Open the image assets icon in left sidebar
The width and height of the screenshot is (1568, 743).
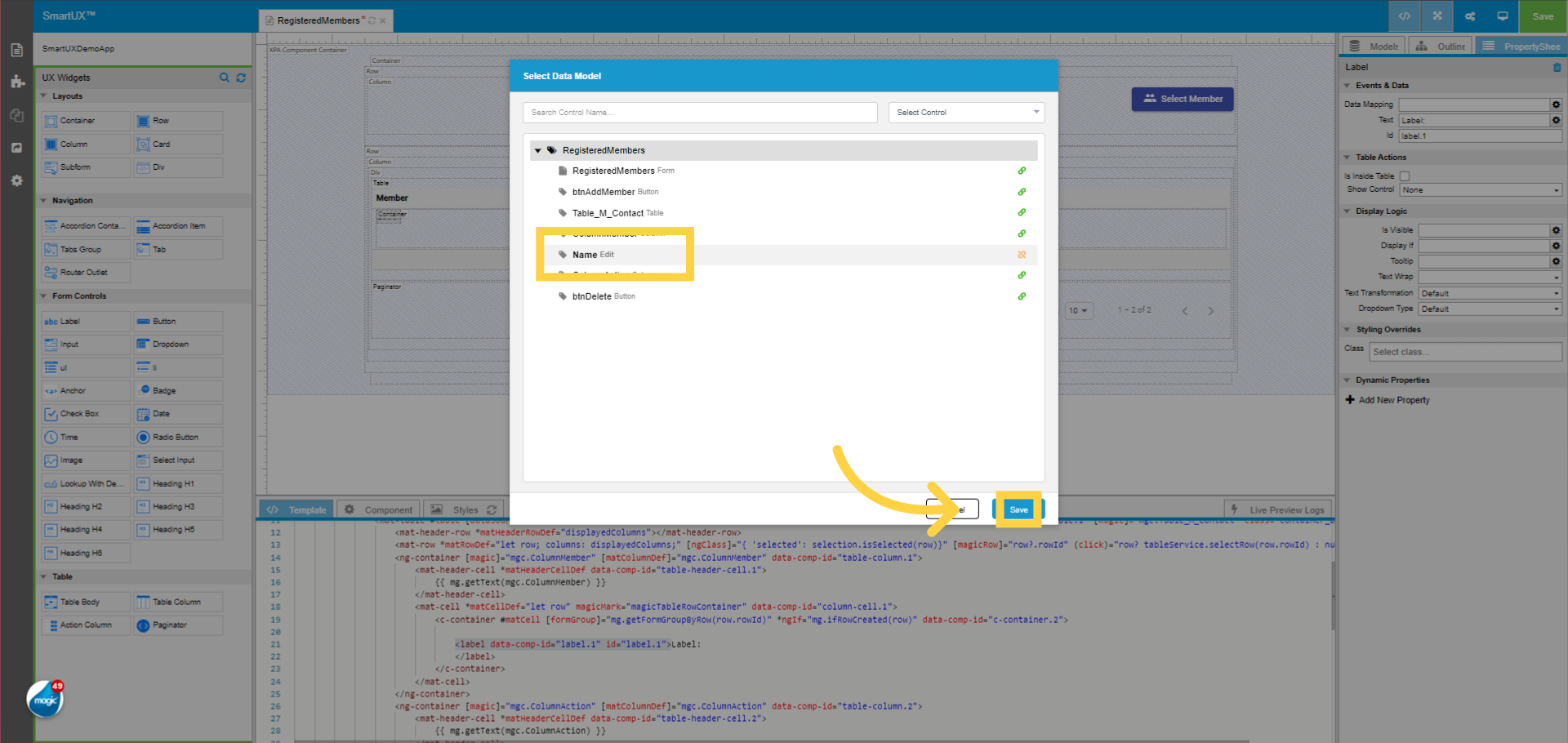click(x=16, y=148)
